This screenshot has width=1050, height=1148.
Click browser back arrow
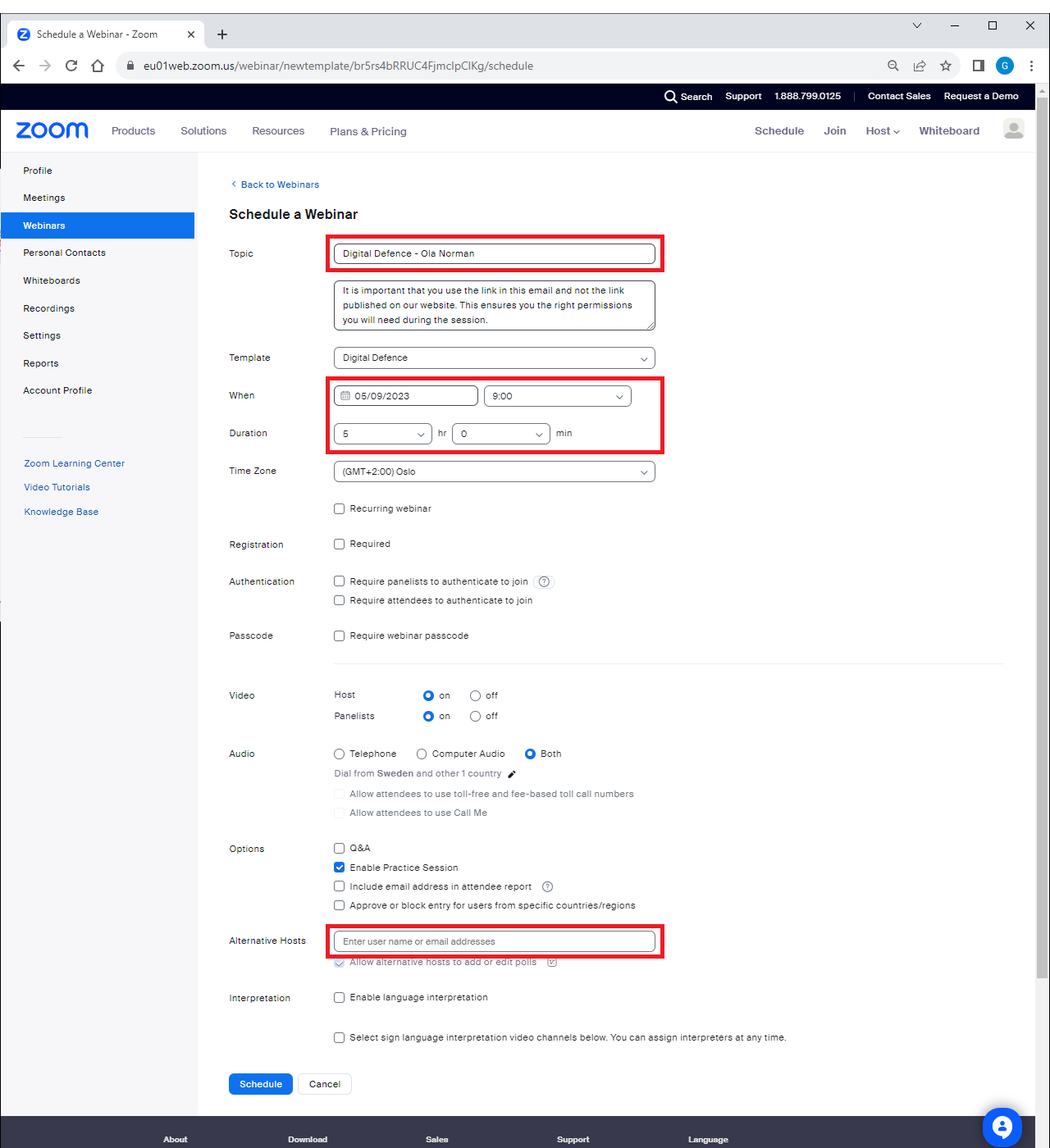tap(19, 66)
